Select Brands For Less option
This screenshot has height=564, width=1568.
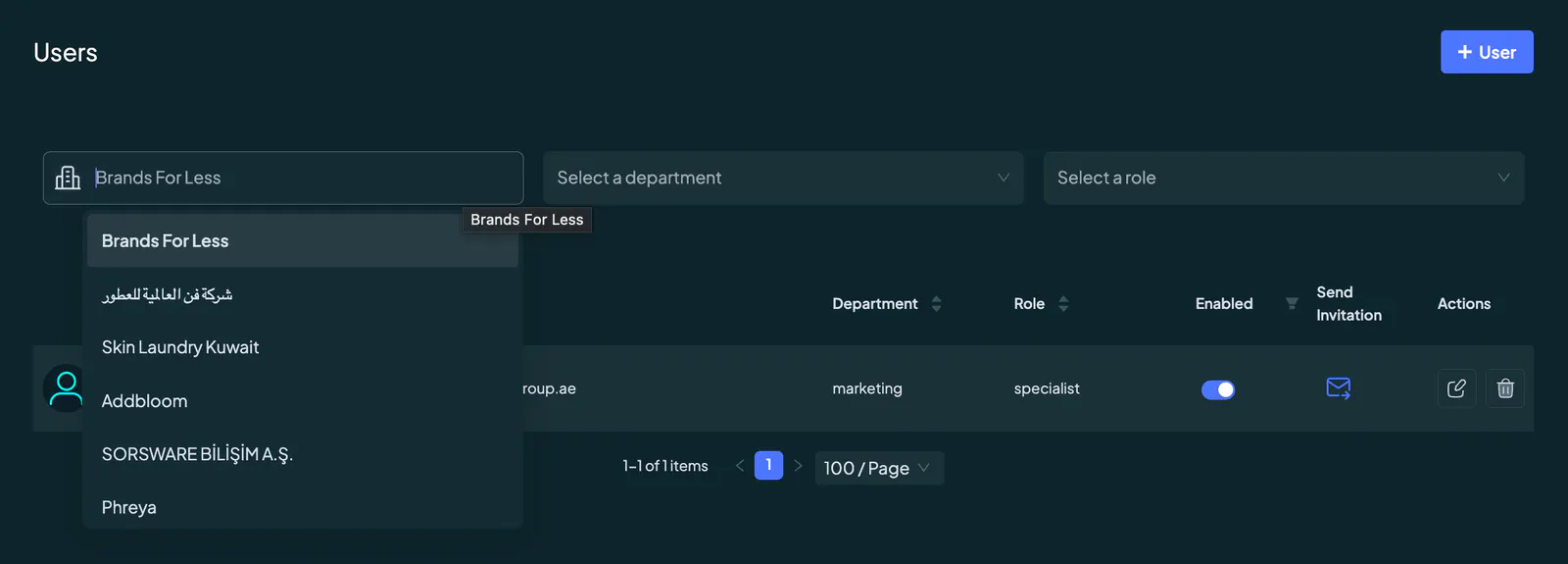(303, 240)
